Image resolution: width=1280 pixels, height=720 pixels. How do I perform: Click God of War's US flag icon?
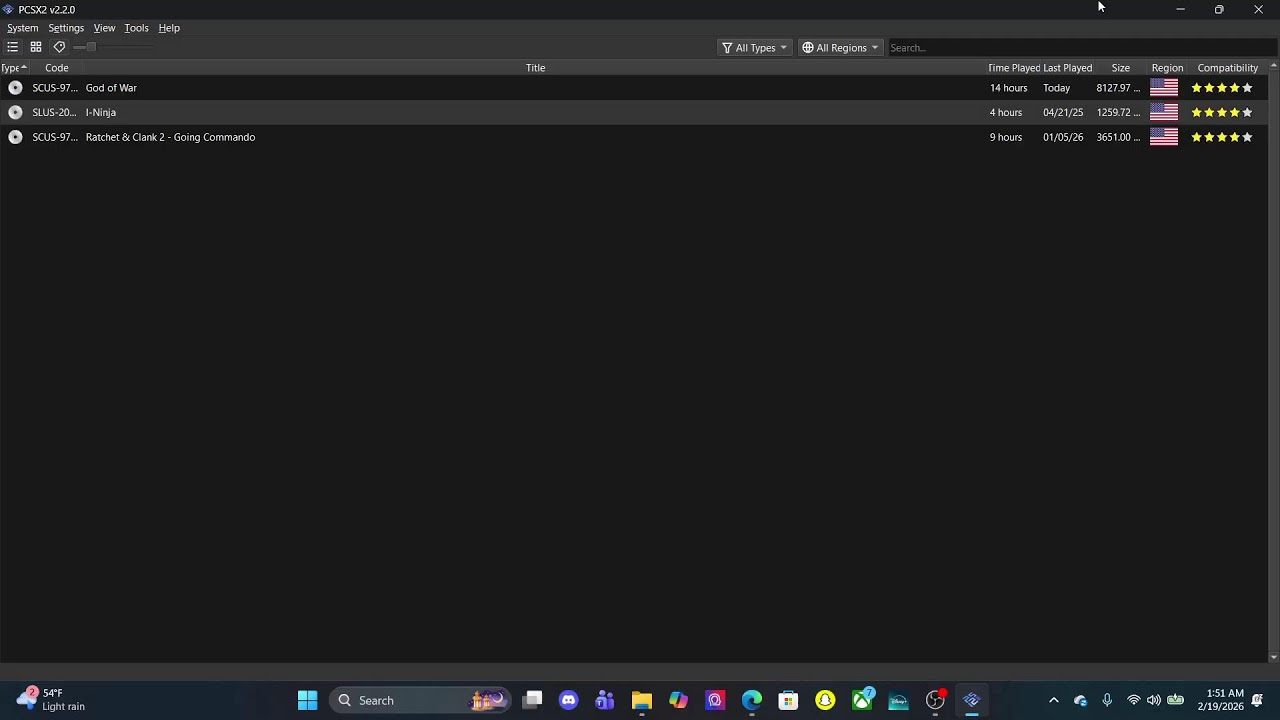(x=1164, y=88)
